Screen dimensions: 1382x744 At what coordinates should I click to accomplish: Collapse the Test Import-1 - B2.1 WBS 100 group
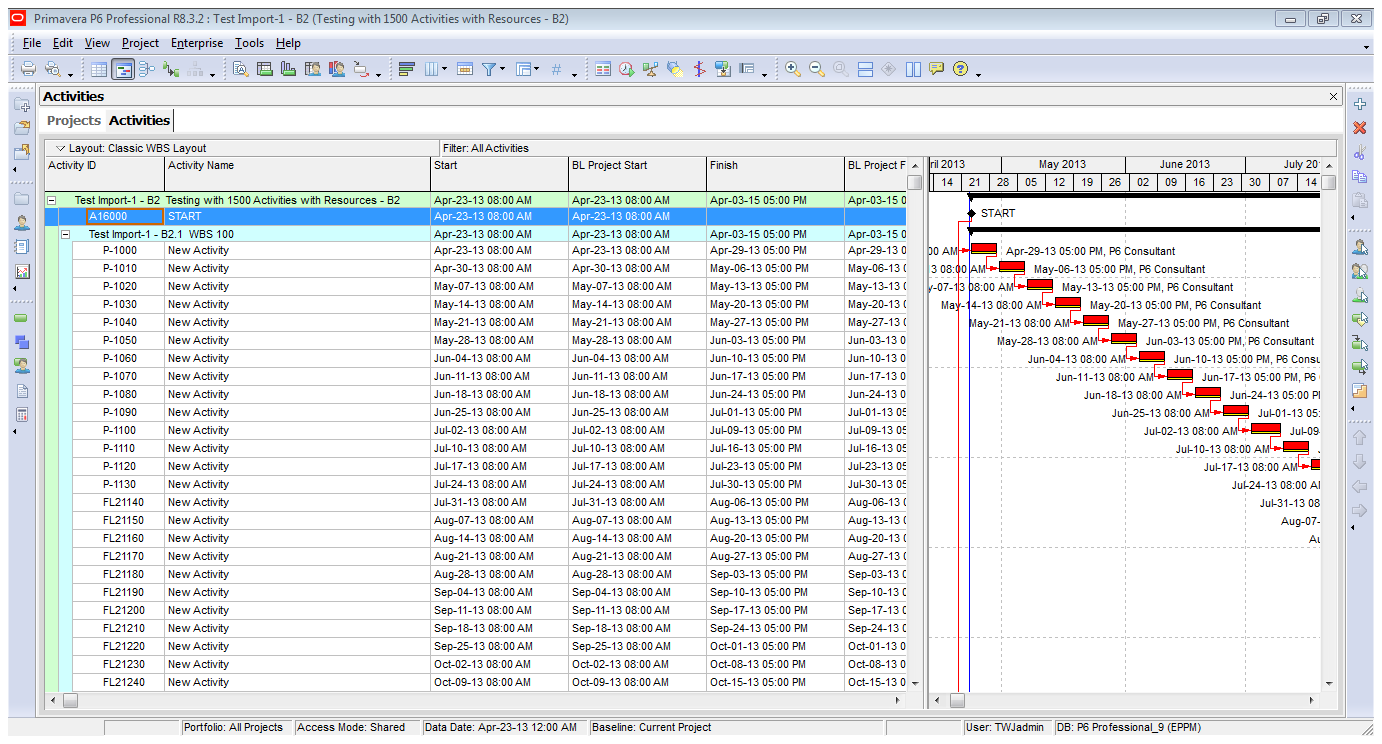point(66,234)
